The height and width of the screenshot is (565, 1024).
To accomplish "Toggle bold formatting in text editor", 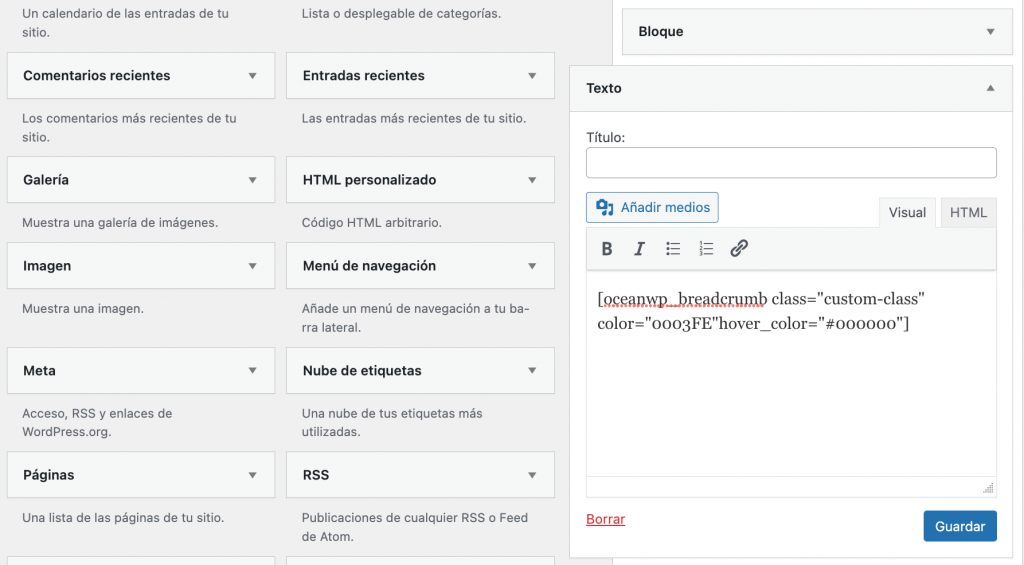I will [607, 249].
